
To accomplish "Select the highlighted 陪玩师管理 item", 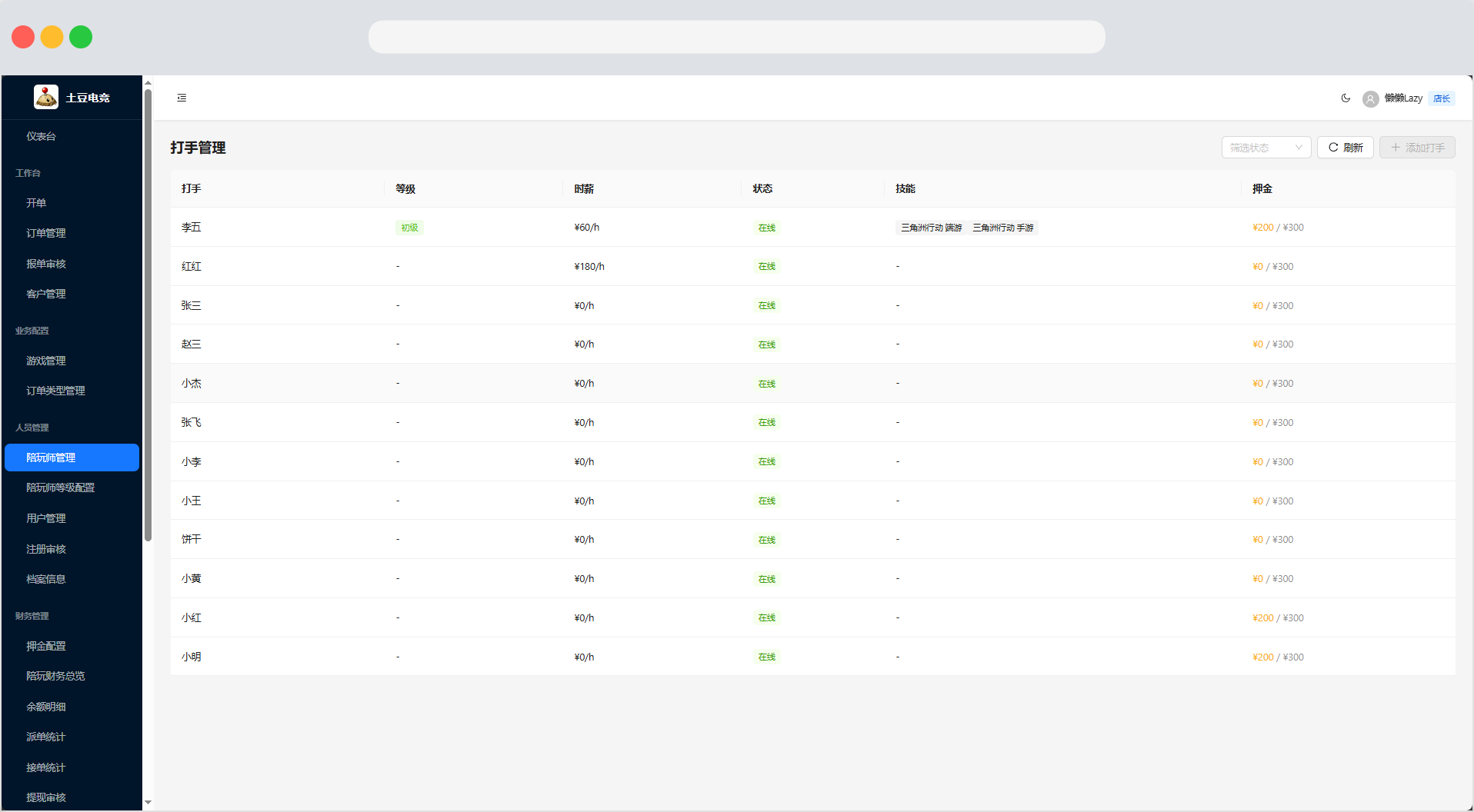I will tap(72, 458).
